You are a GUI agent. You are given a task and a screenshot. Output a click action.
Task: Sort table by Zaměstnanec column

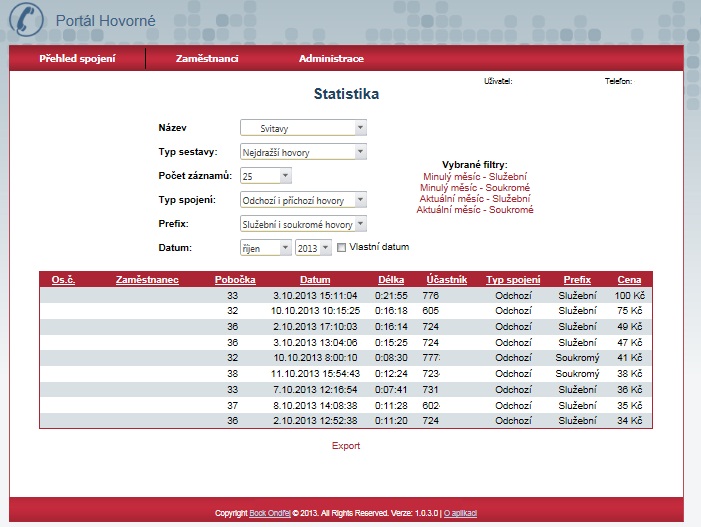147,280
